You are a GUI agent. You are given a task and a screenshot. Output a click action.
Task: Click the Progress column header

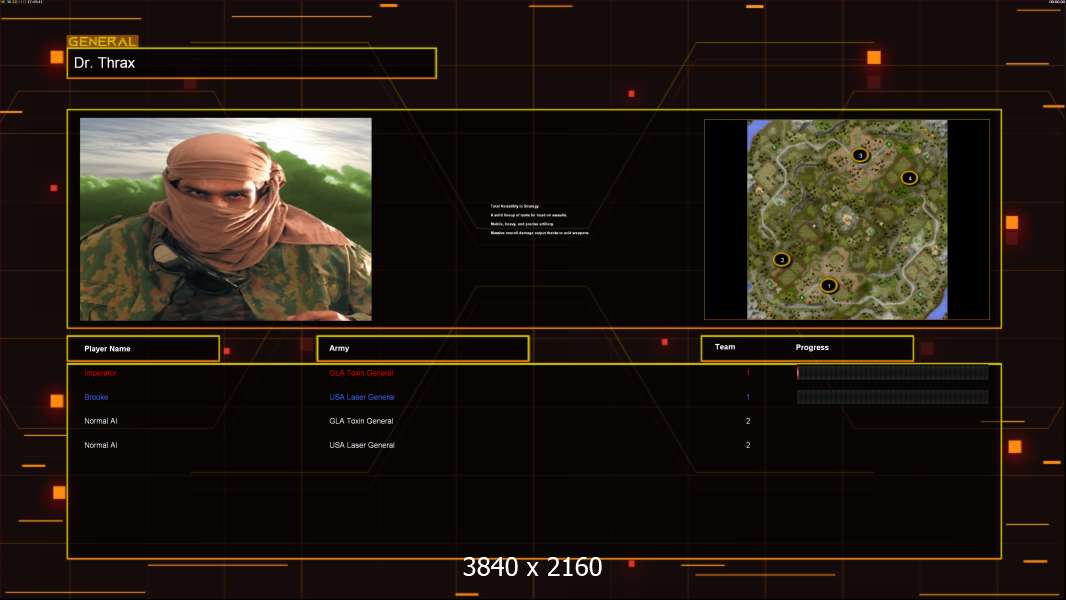812,347
